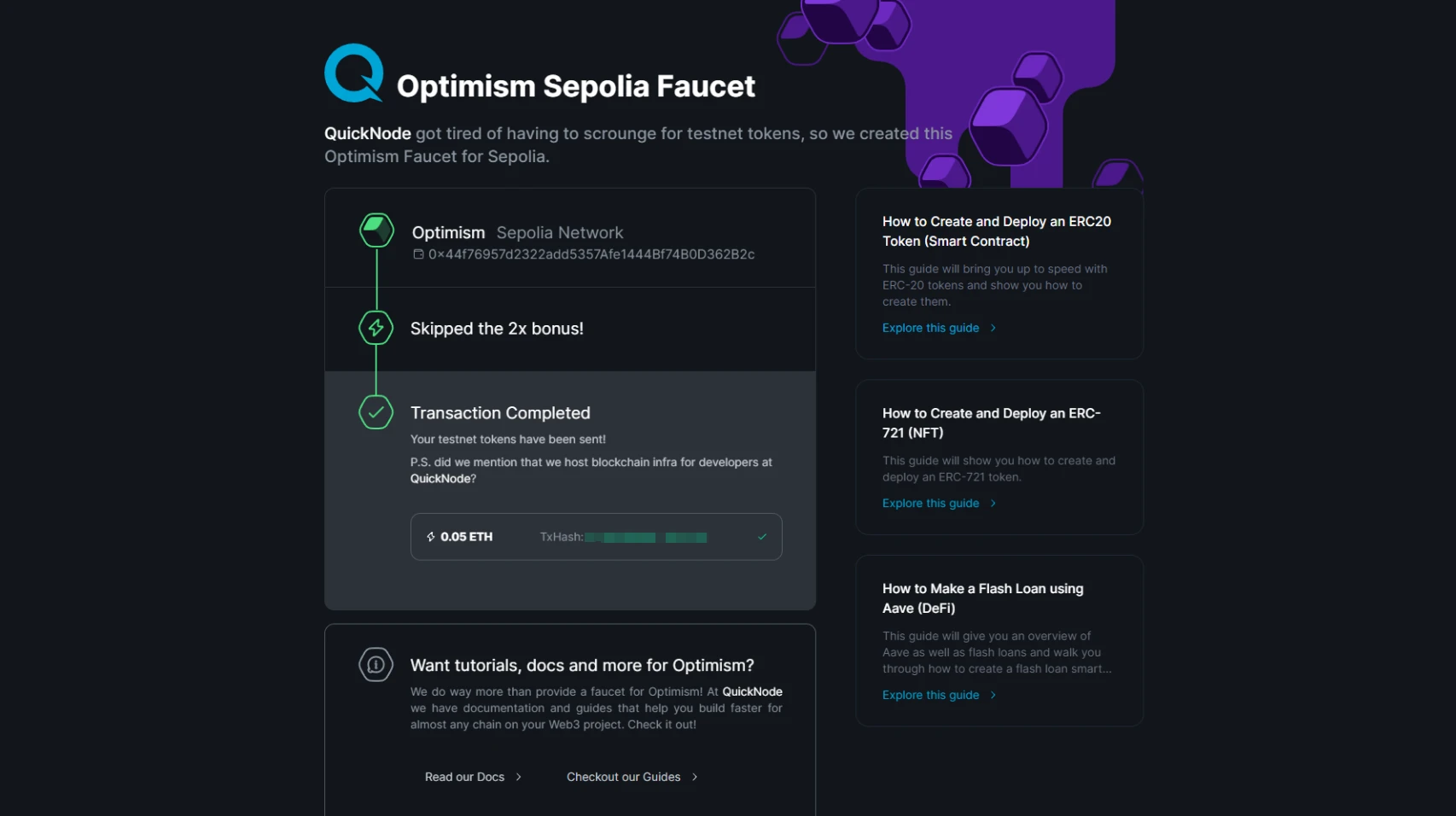Select the wallet address text
This screenshot has width=1456, height=816.
pyautogui.click(x=591, y=254)
